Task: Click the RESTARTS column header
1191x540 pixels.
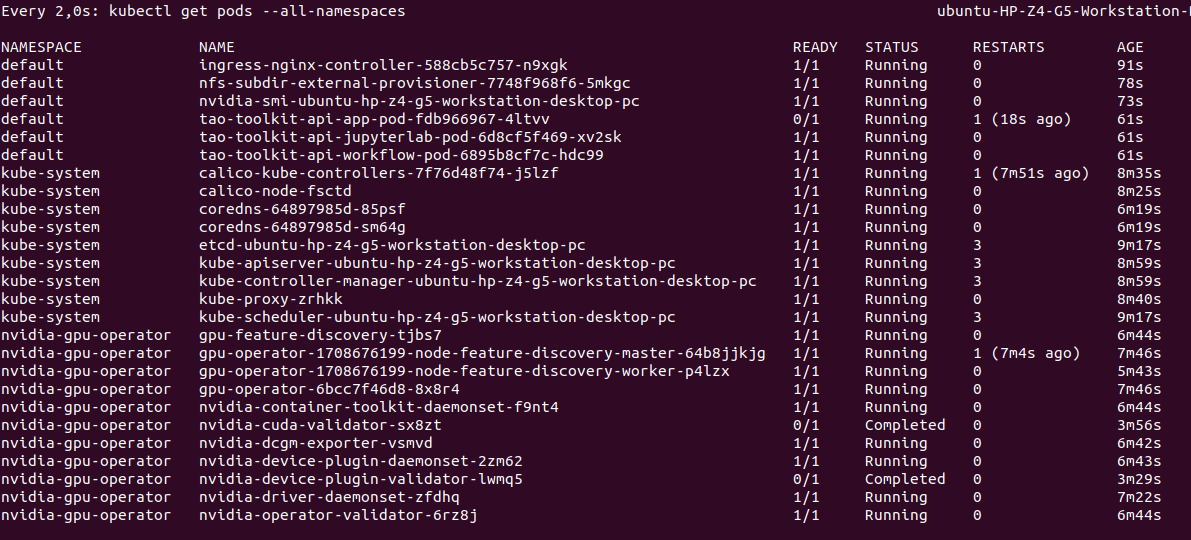Action: (1008, 47)
